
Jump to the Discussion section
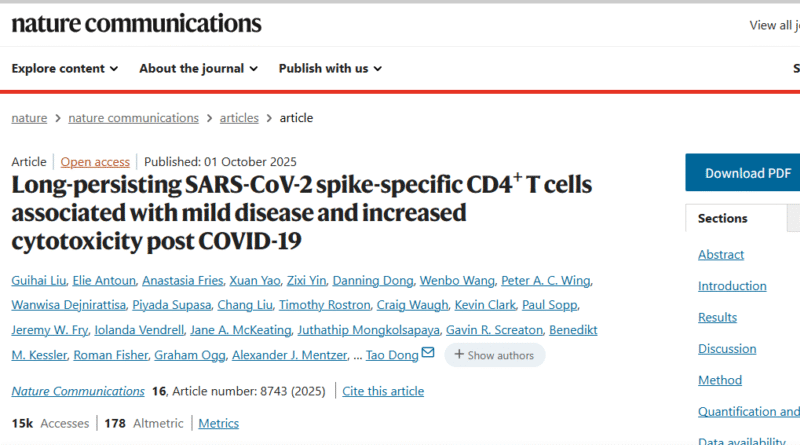point(727,349)
